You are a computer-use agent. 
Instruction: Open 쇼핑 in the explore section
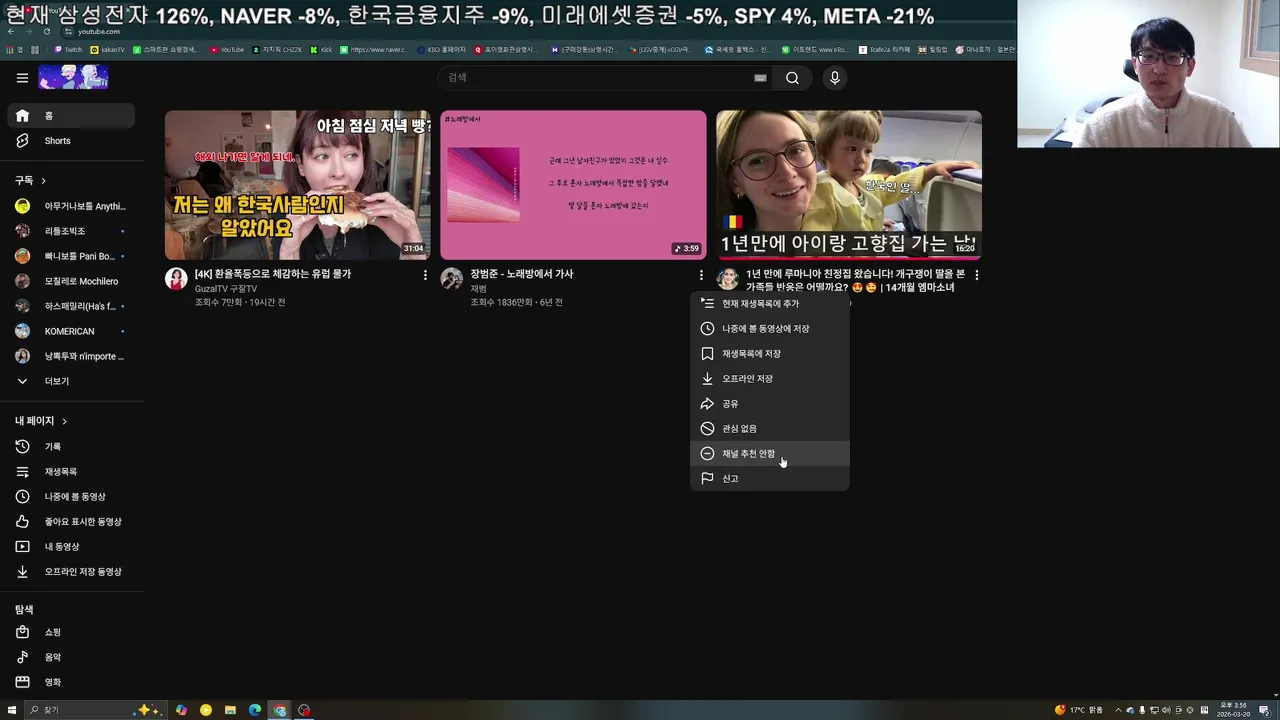point(70,632)
